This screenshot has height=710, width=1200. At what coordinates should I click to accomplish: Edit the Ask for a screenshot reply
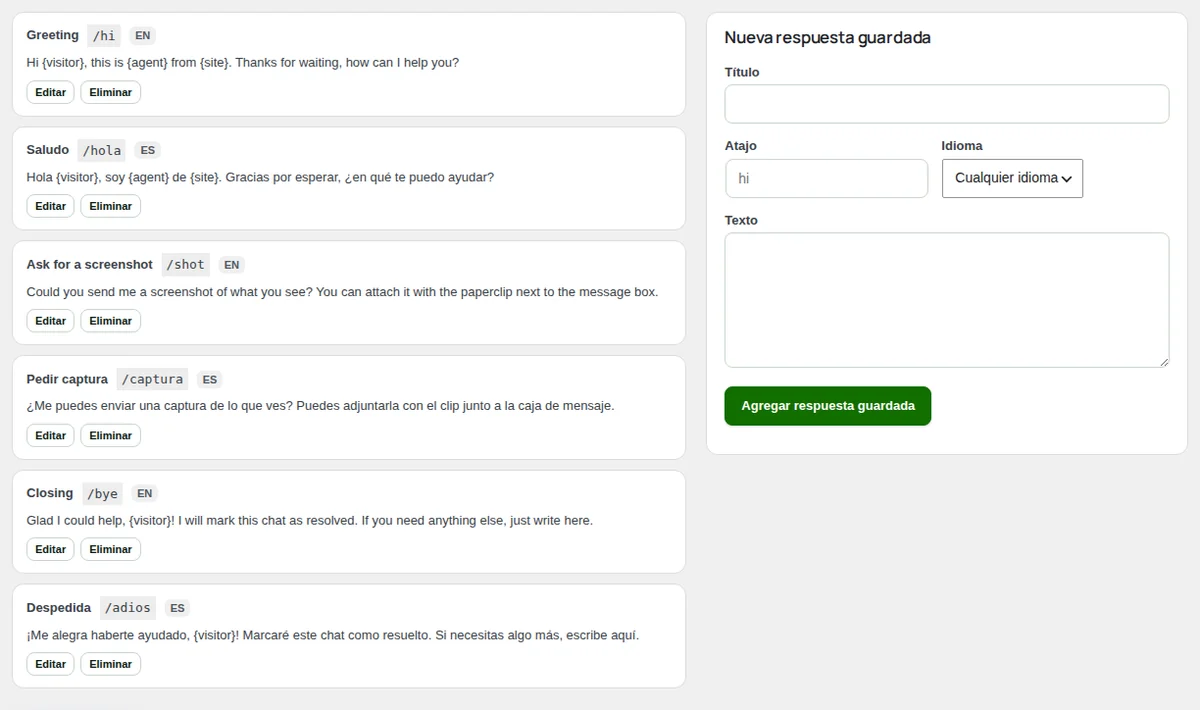click(x=50, y=321)
